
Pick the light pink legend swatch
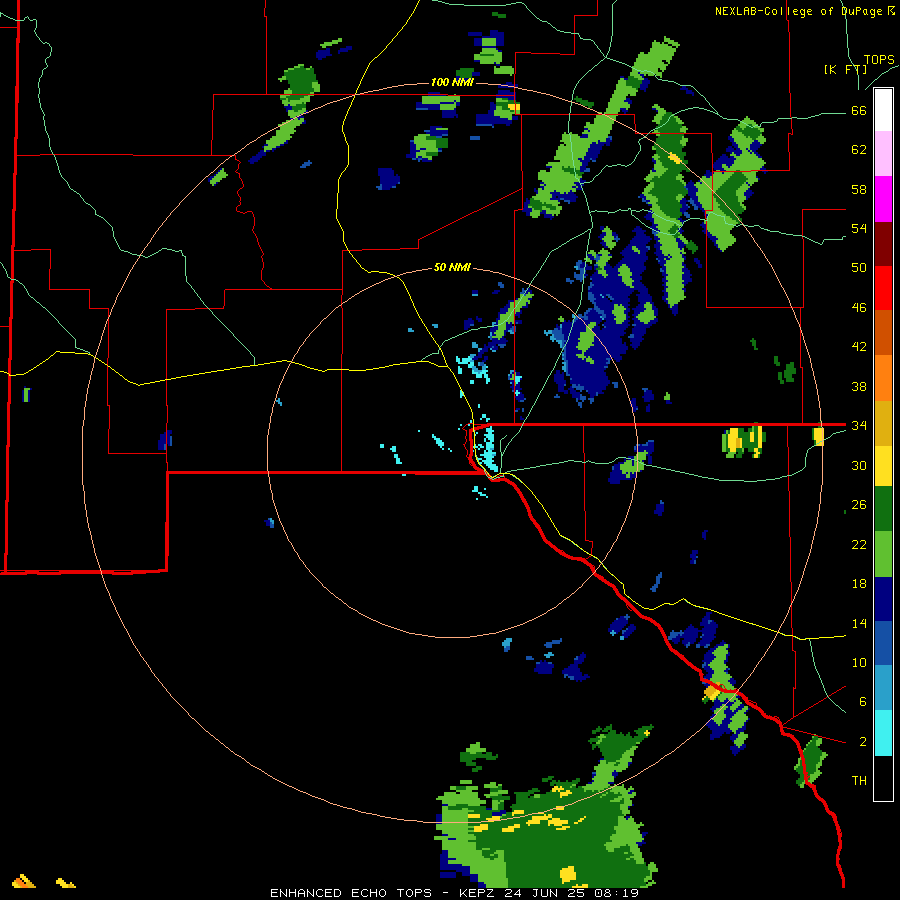[883, 153]
